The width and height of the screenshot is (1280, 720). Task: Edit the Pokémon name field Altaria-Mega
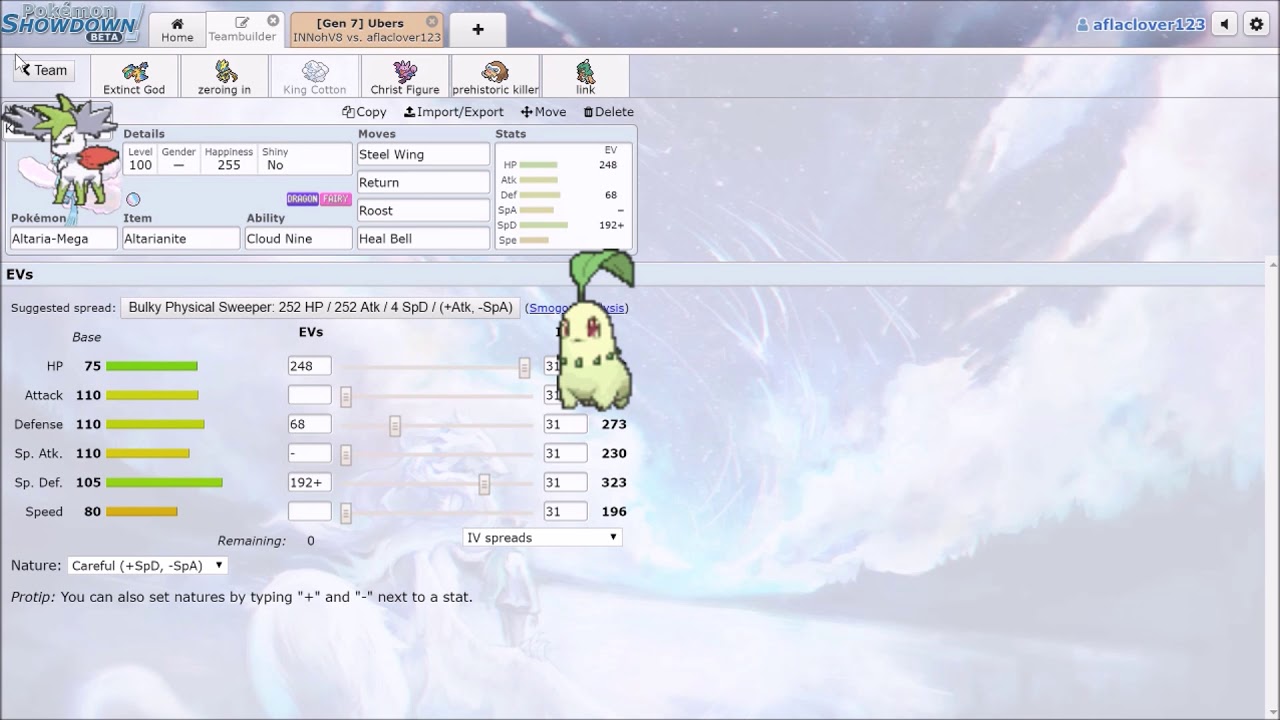click(x=63, y=239)
